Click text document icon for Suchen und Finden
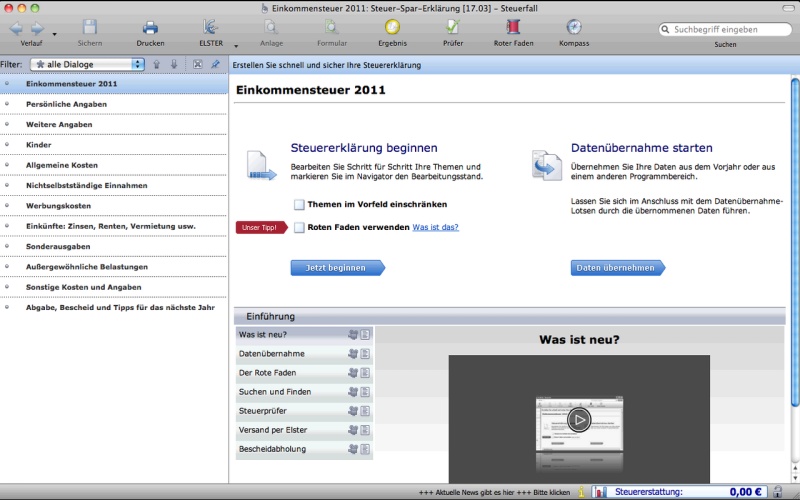The height and width of the screenshot is (500, 800). pyautogui.click(x=365, y=392)
